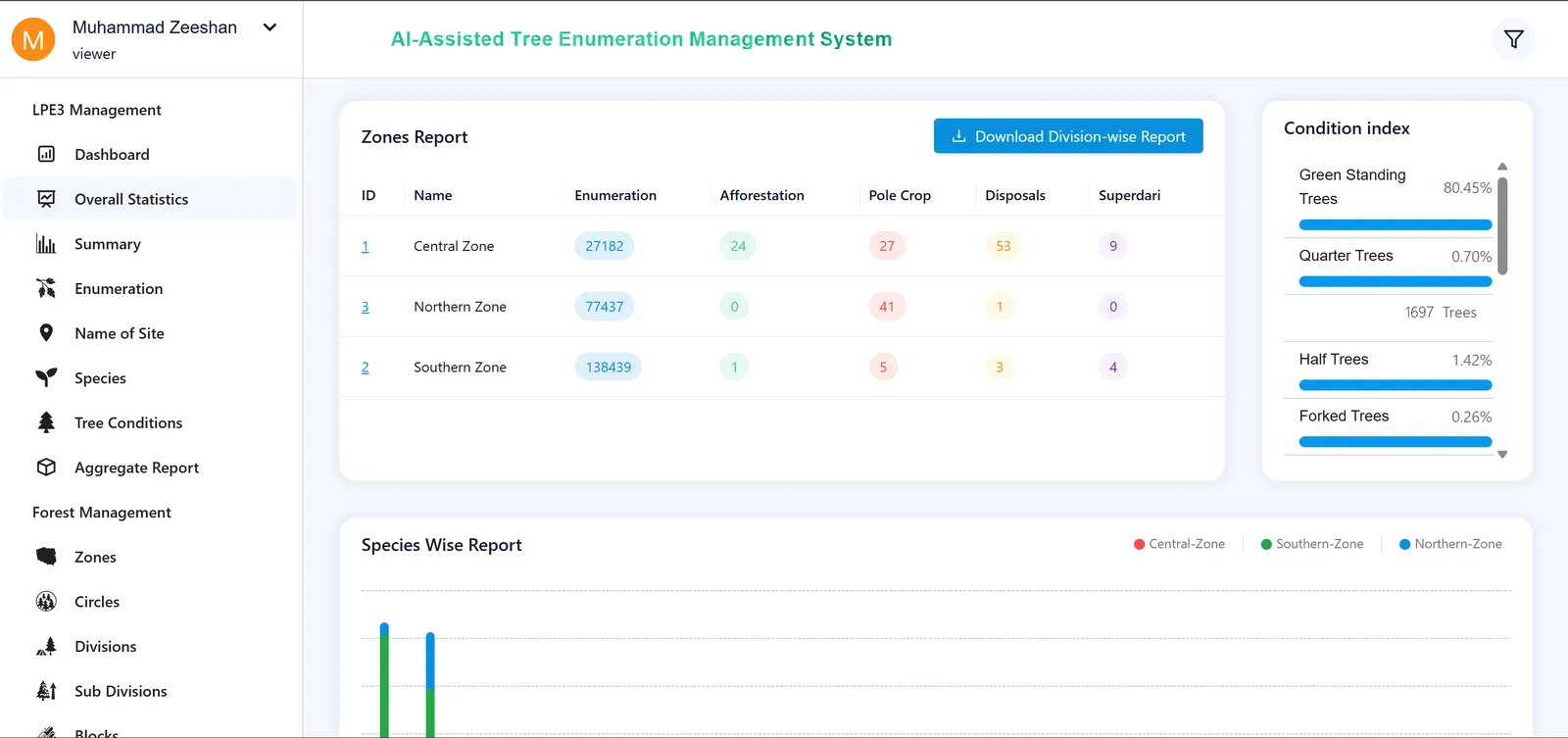
Task: Toggle Central-Zone legend in species chart
Action: tap(1179, 544)
